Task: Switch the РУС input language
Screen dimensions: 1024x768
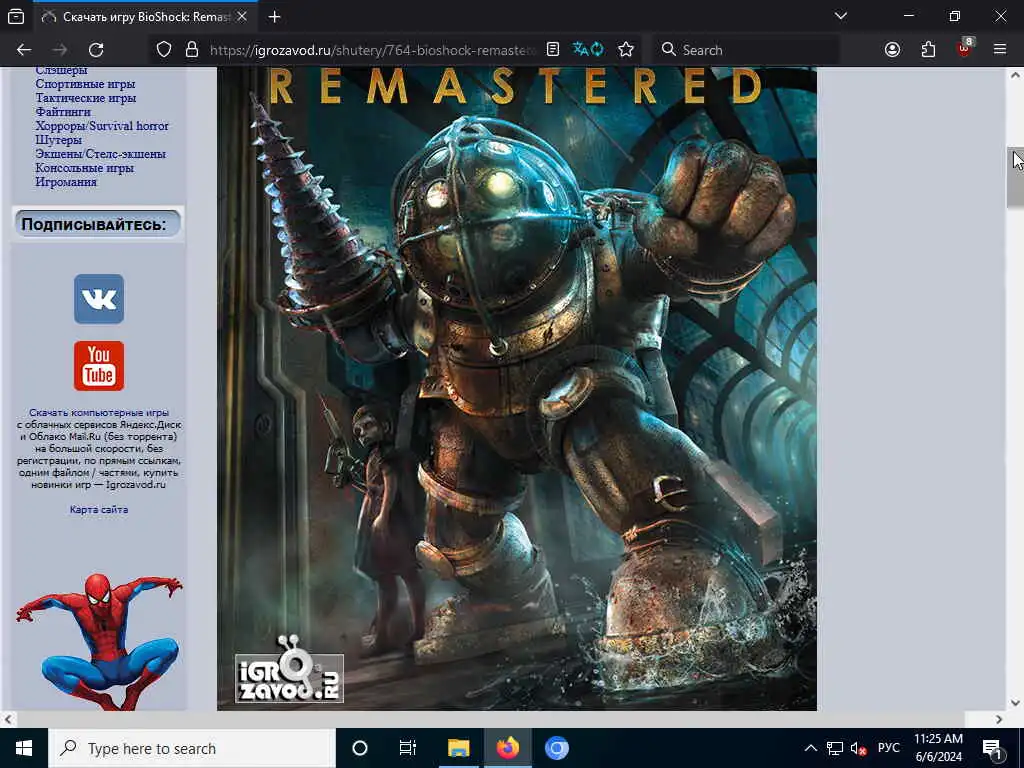Action: (888, 748)
